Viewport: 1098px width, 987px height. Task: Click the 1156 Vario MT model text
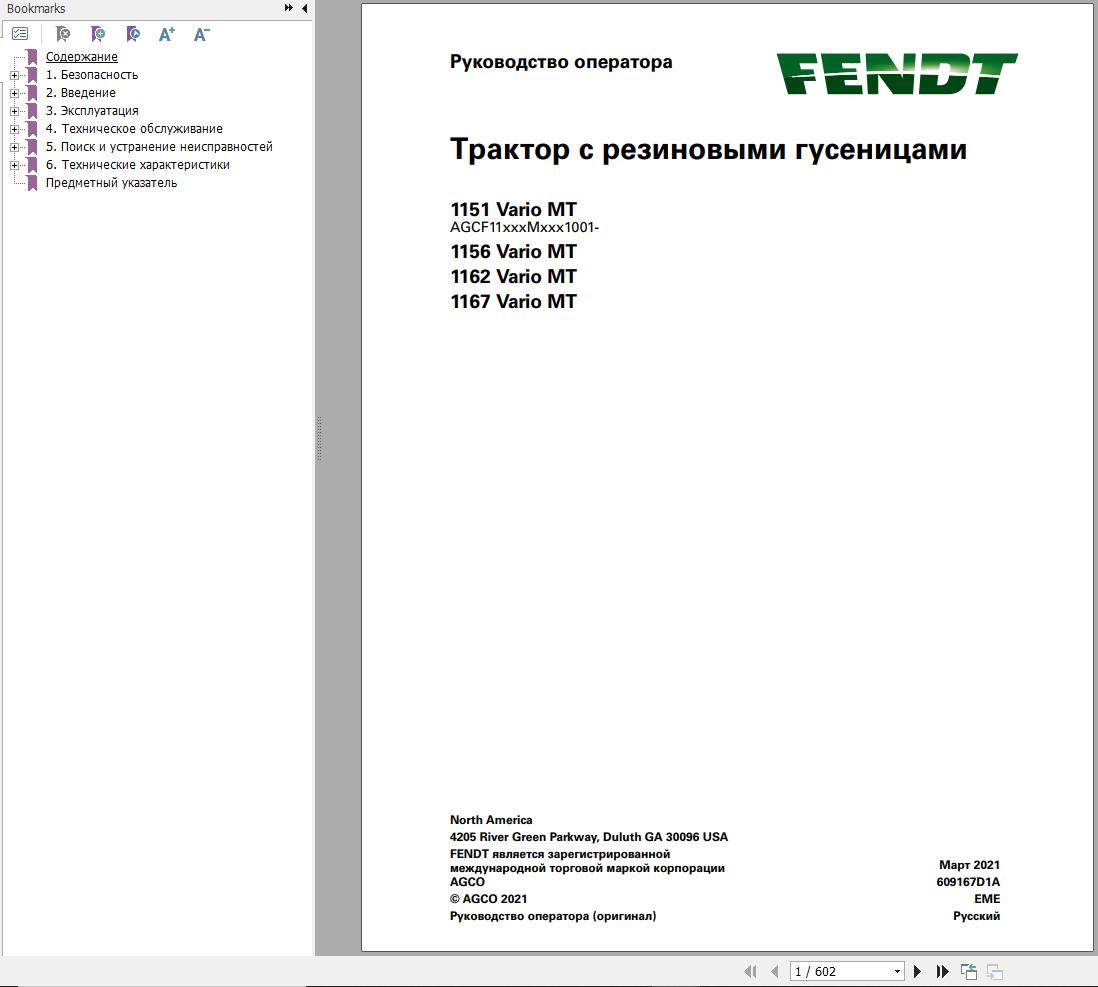pos(513,251)
